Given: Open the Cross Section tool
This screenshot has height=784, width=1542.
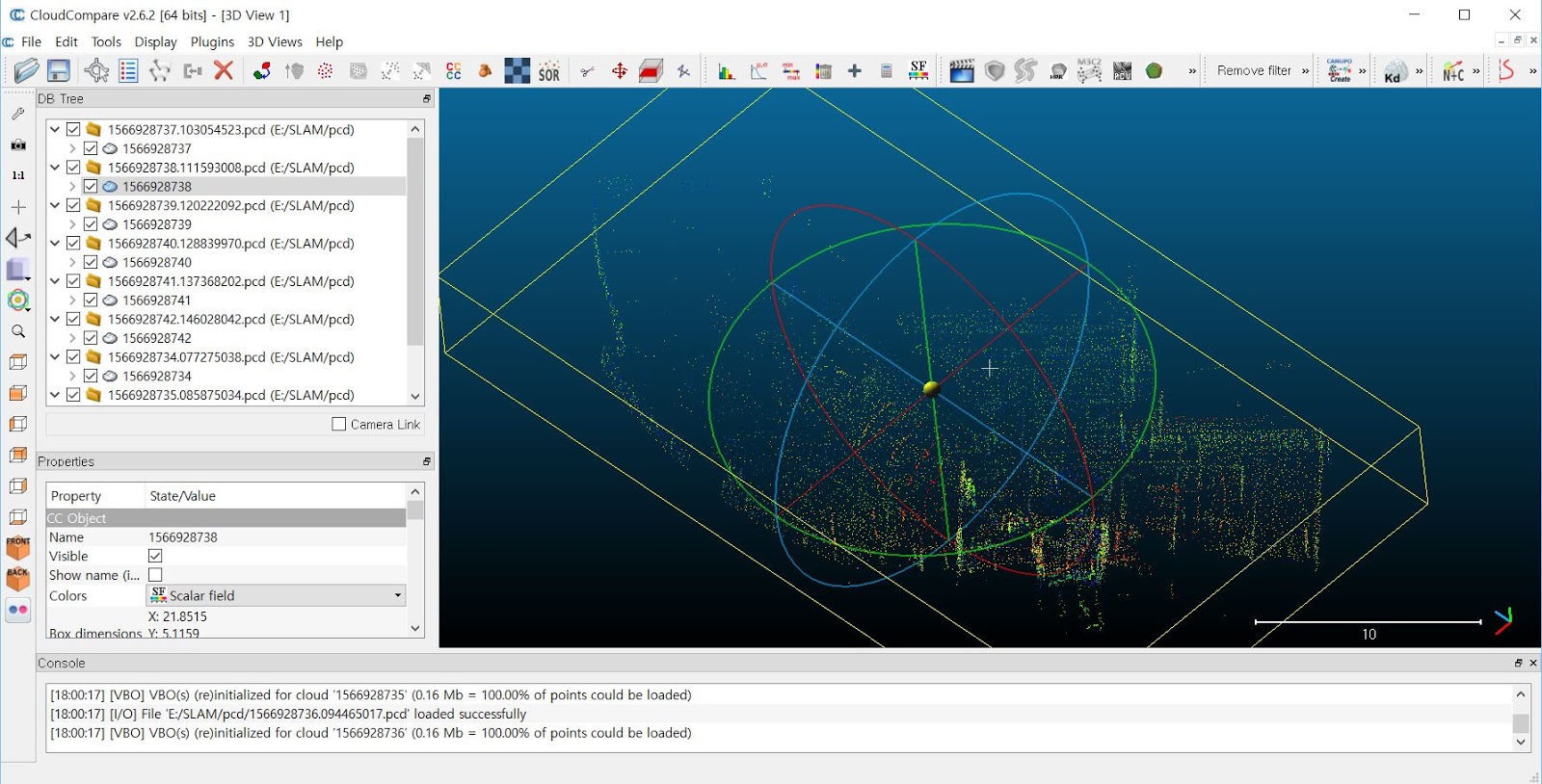Looking at the screenshot, I should click(651, 71).
